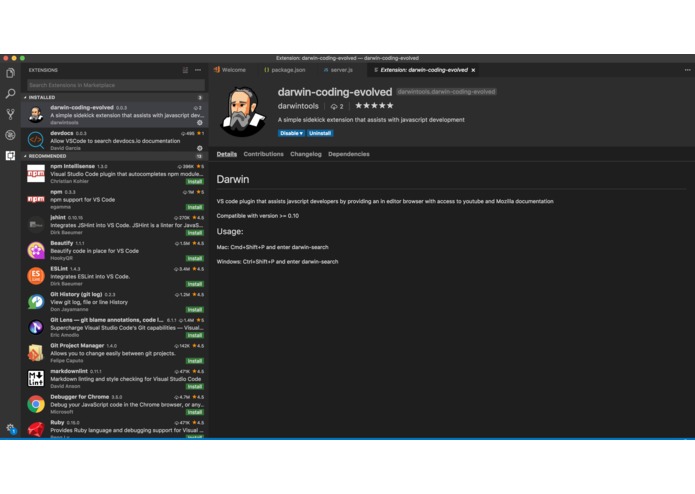Select the npm Intellisense extension icon
Image resolution: width=695 pixels, height=494 pixels.
(36, 174)
